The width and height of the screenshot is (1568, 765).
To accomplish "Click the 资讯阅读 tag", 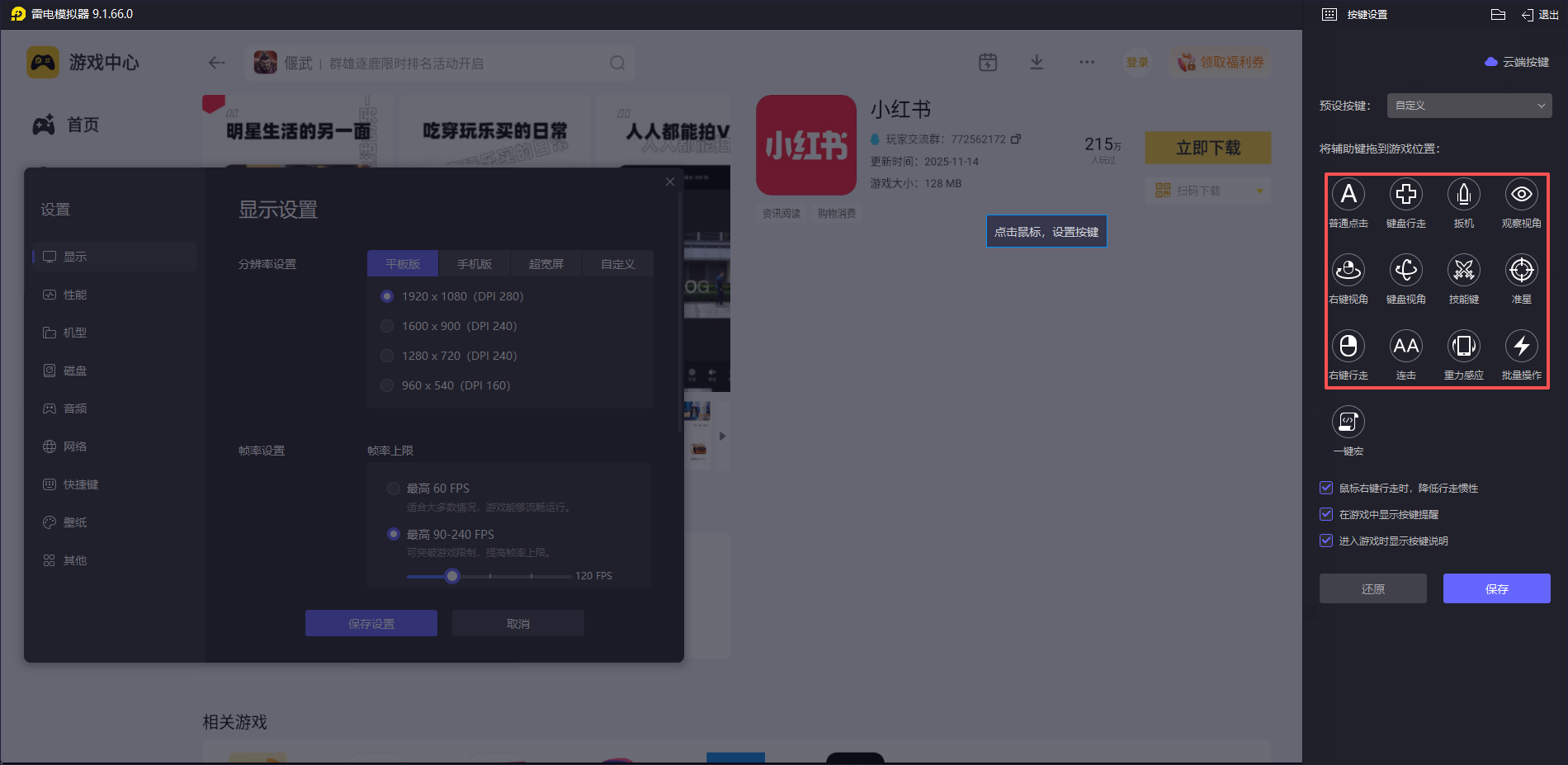I will (x=781, y=214).
